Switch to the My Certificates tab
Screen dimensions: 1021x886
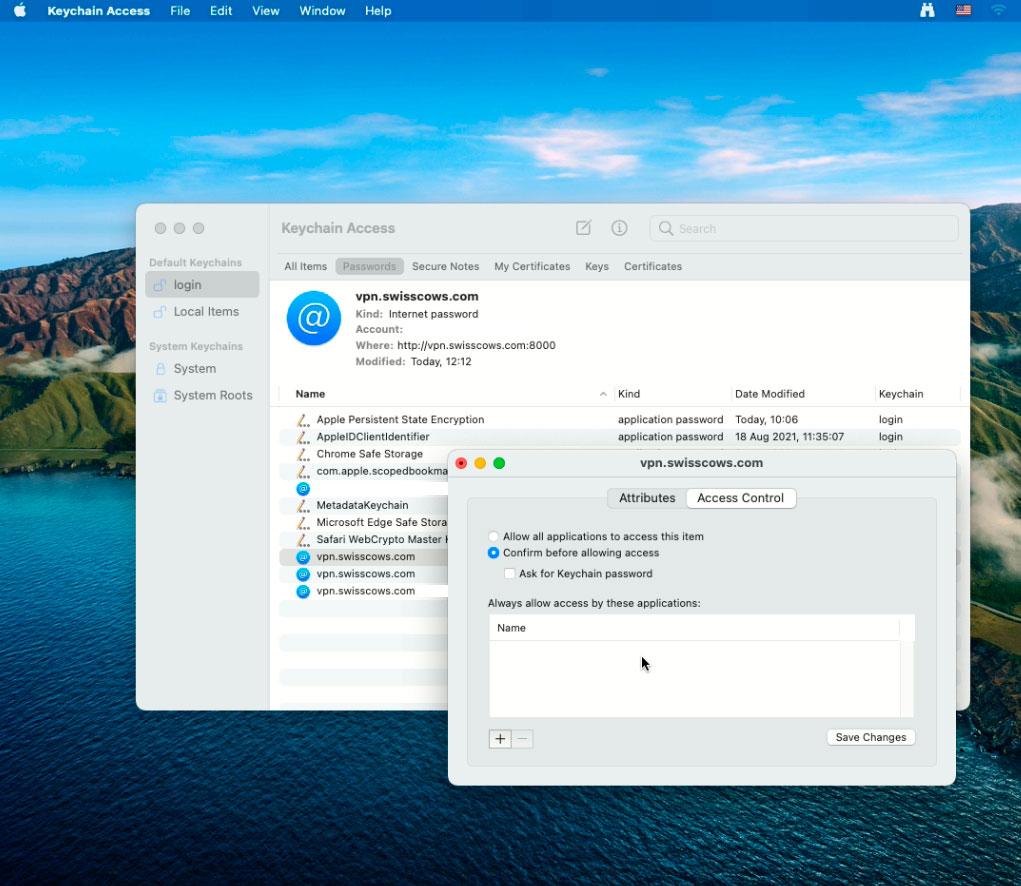tap(532, 266)
